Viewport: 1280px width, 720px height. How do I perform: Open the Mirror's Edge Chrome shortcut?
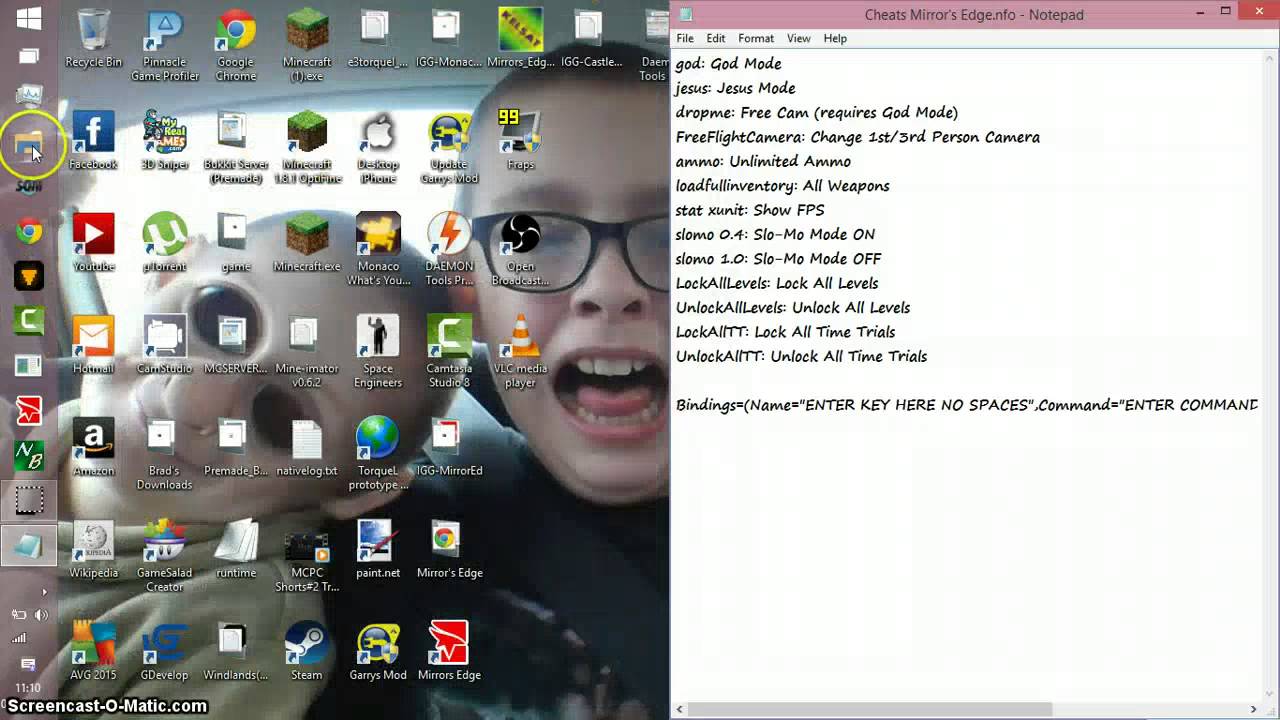pyautogui.click(x=449, y=548)
